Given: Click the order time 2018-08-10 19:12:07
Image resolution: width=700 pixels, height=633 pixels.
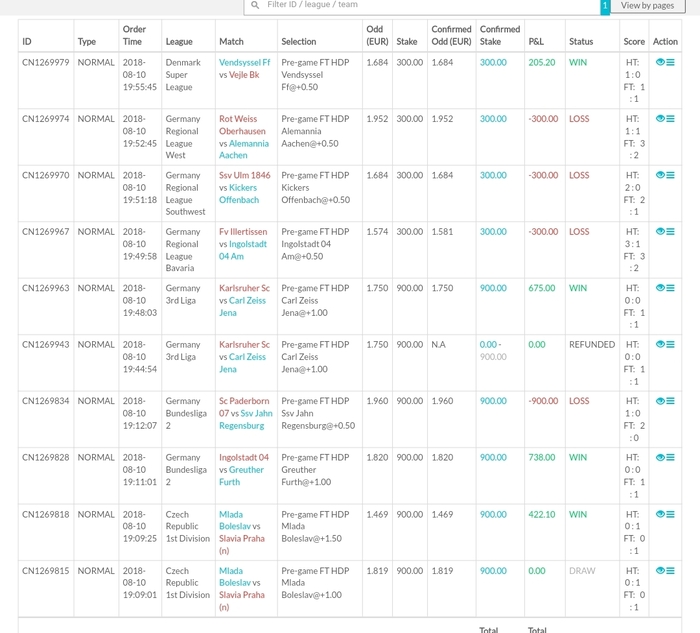Looking at the screenshot, I should [140, 413].
